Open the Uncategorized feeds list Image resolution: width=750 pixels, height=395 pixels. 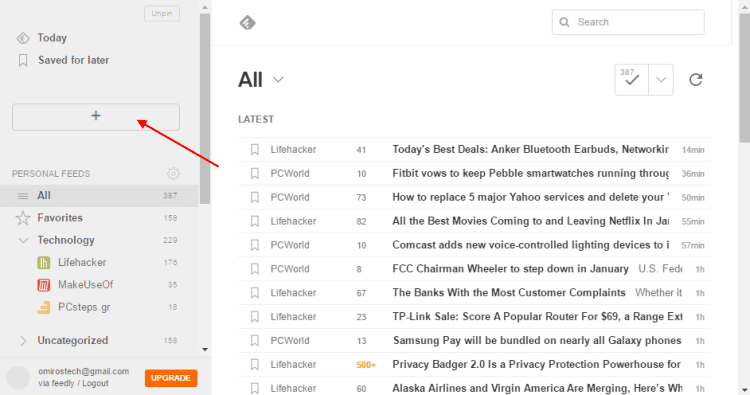point(73,340)
